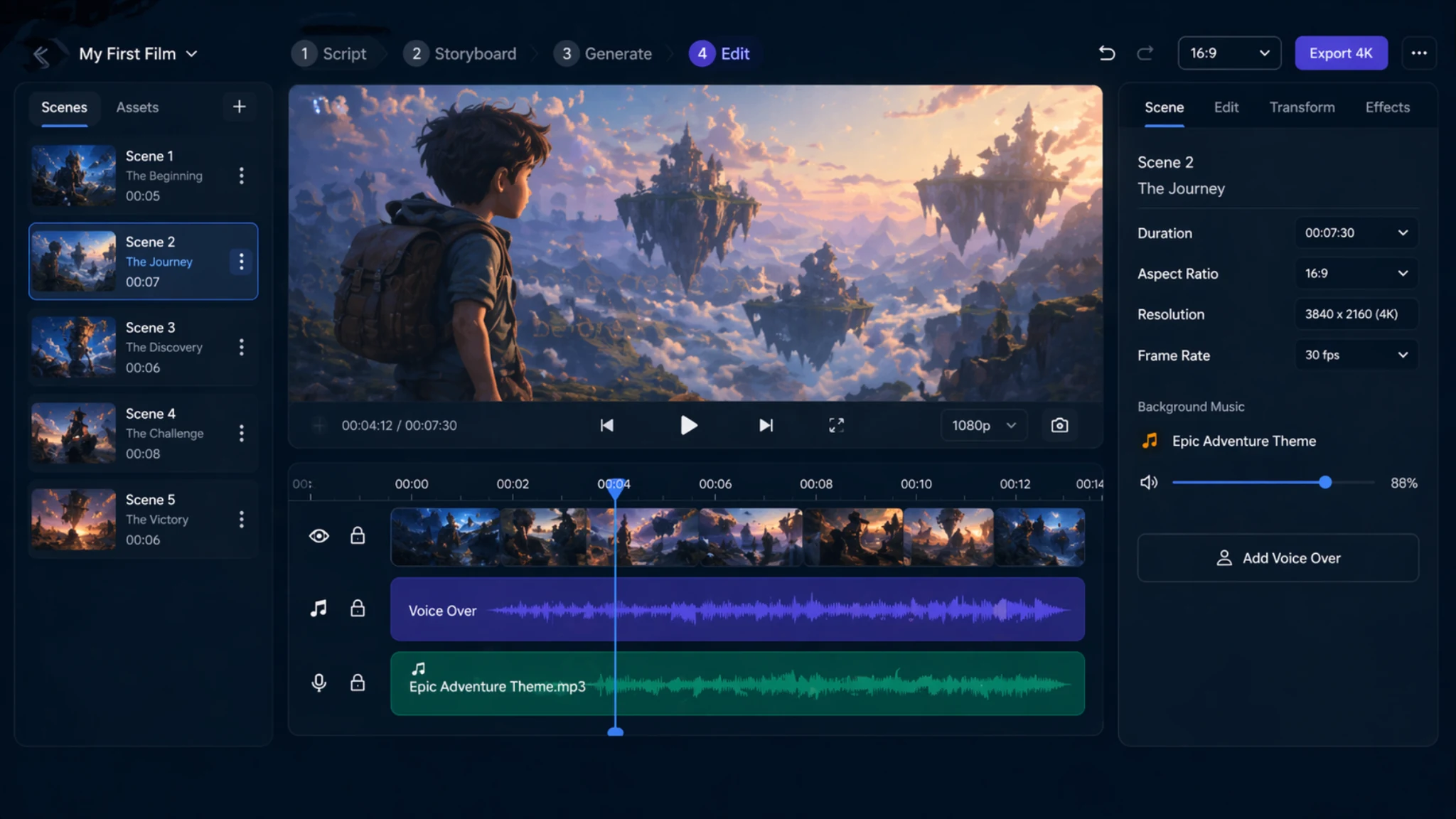Add a new scene with plus icon
Screen dimensions: 1456x819
coord(240,107)
